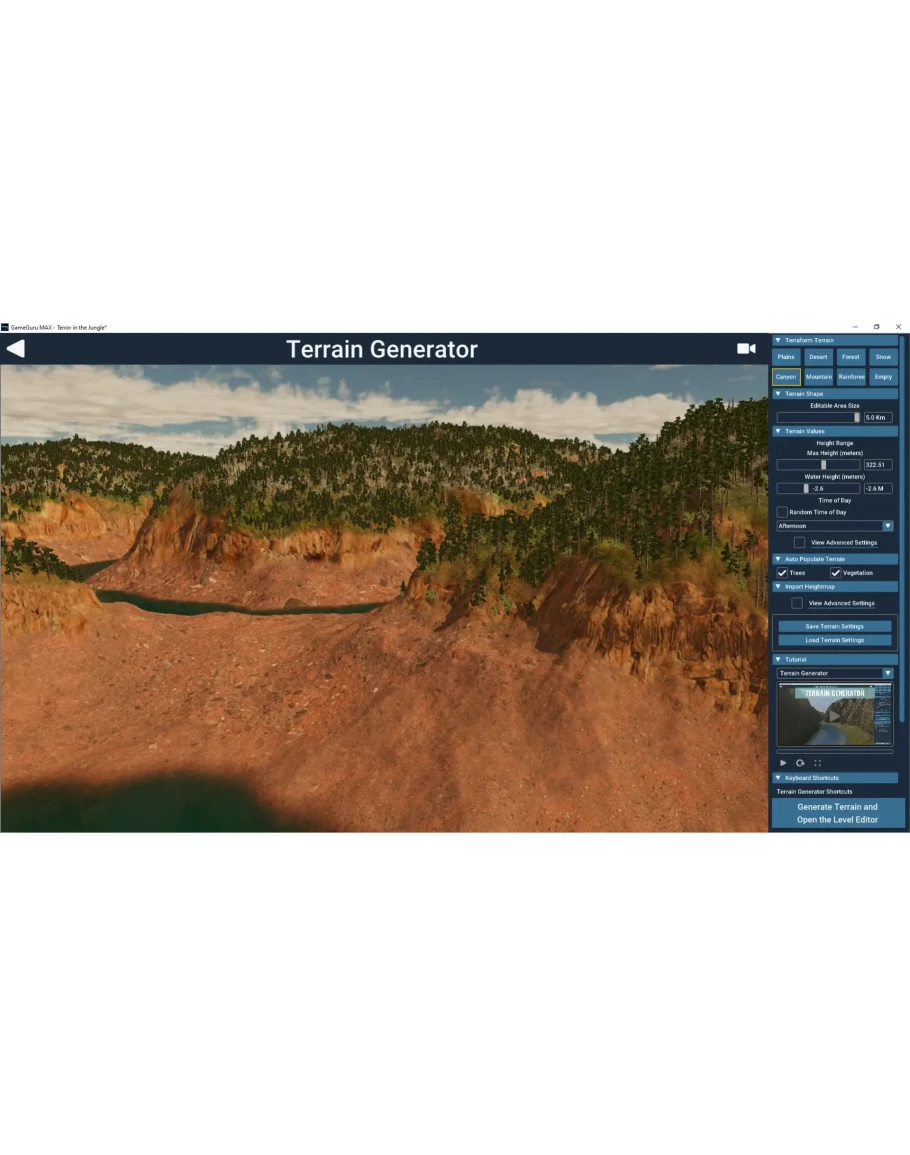The height and width of the screenshot is (1155, 910).
Task: Click Save Terrain Settings button
Action: click(835, 626)
